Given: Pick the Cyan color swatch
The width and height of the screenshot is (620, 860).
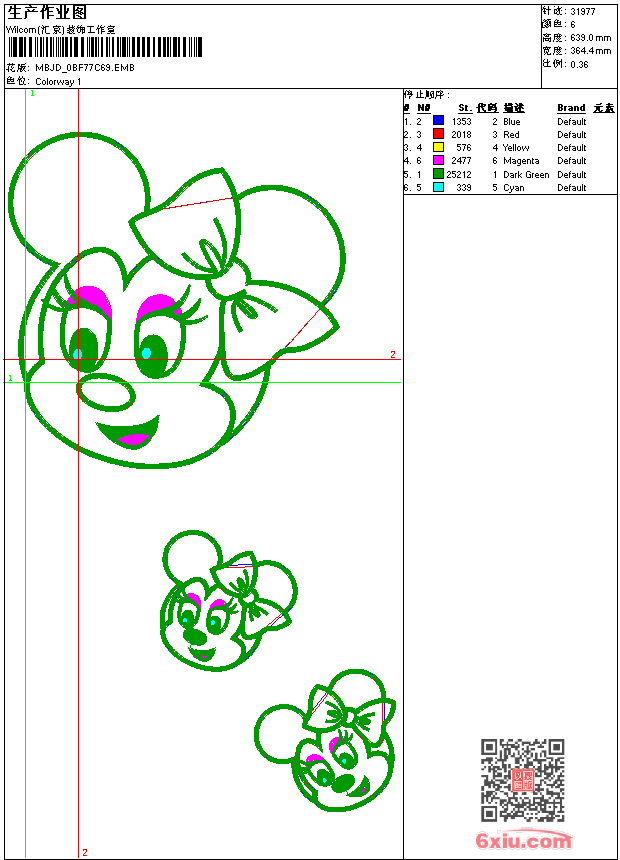Looking at the screenshot, I should click(x=438, y=187).
